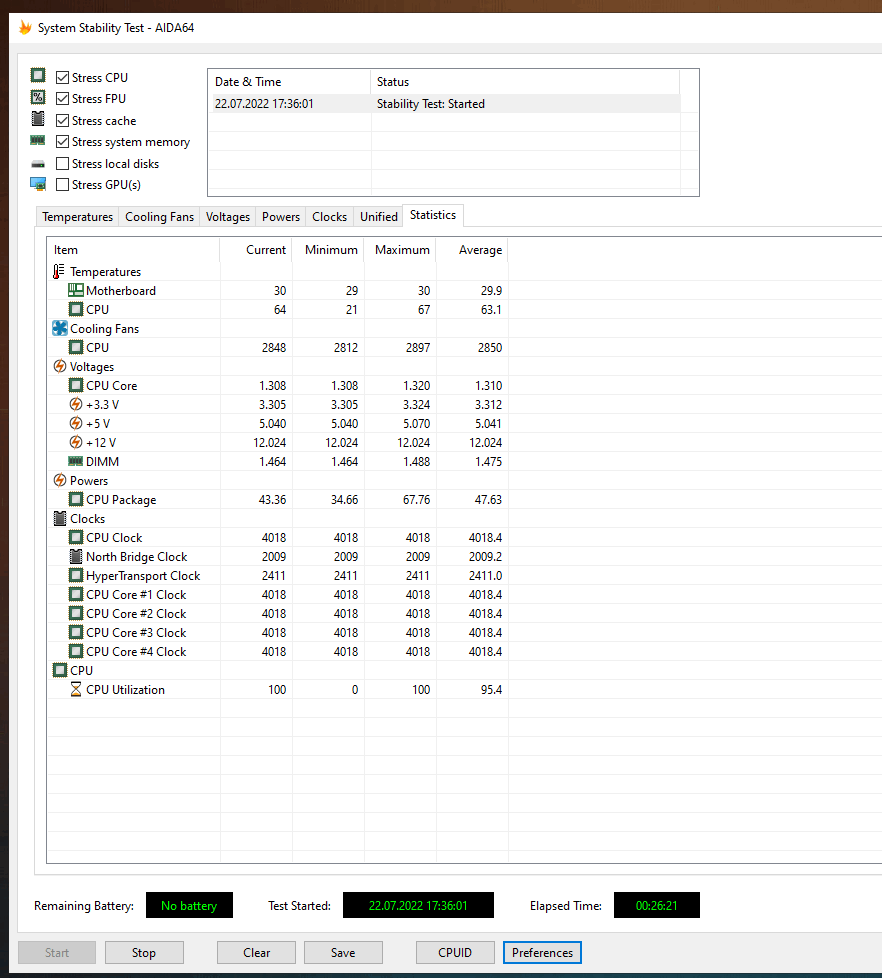The image size is (882, 978).
Task: Select the HyperTransport Clock row
Action: 278,576
